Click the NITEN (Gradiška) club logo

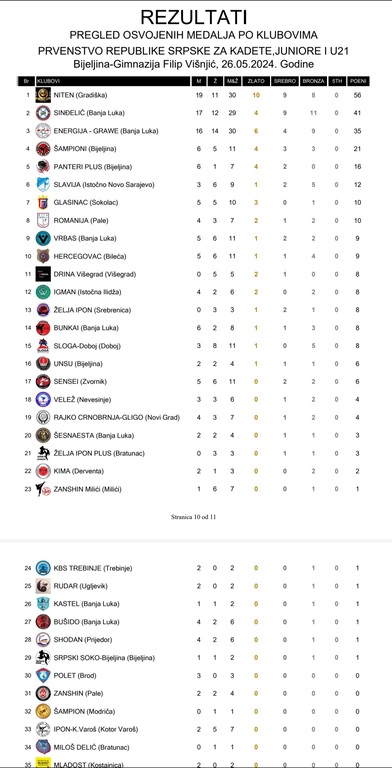point(43,95)
